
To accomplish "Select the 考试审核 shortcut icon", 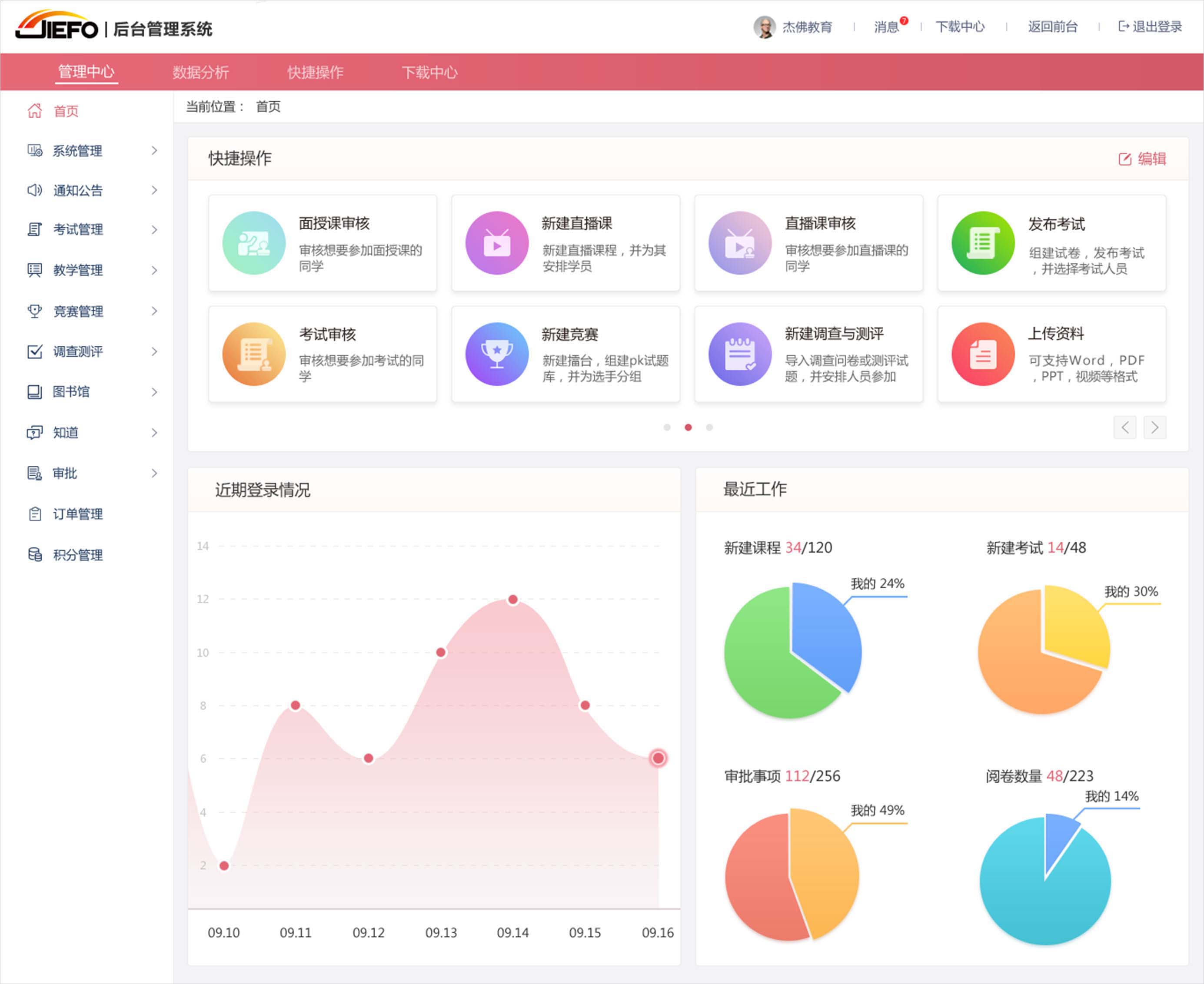I will coord(253,353).
